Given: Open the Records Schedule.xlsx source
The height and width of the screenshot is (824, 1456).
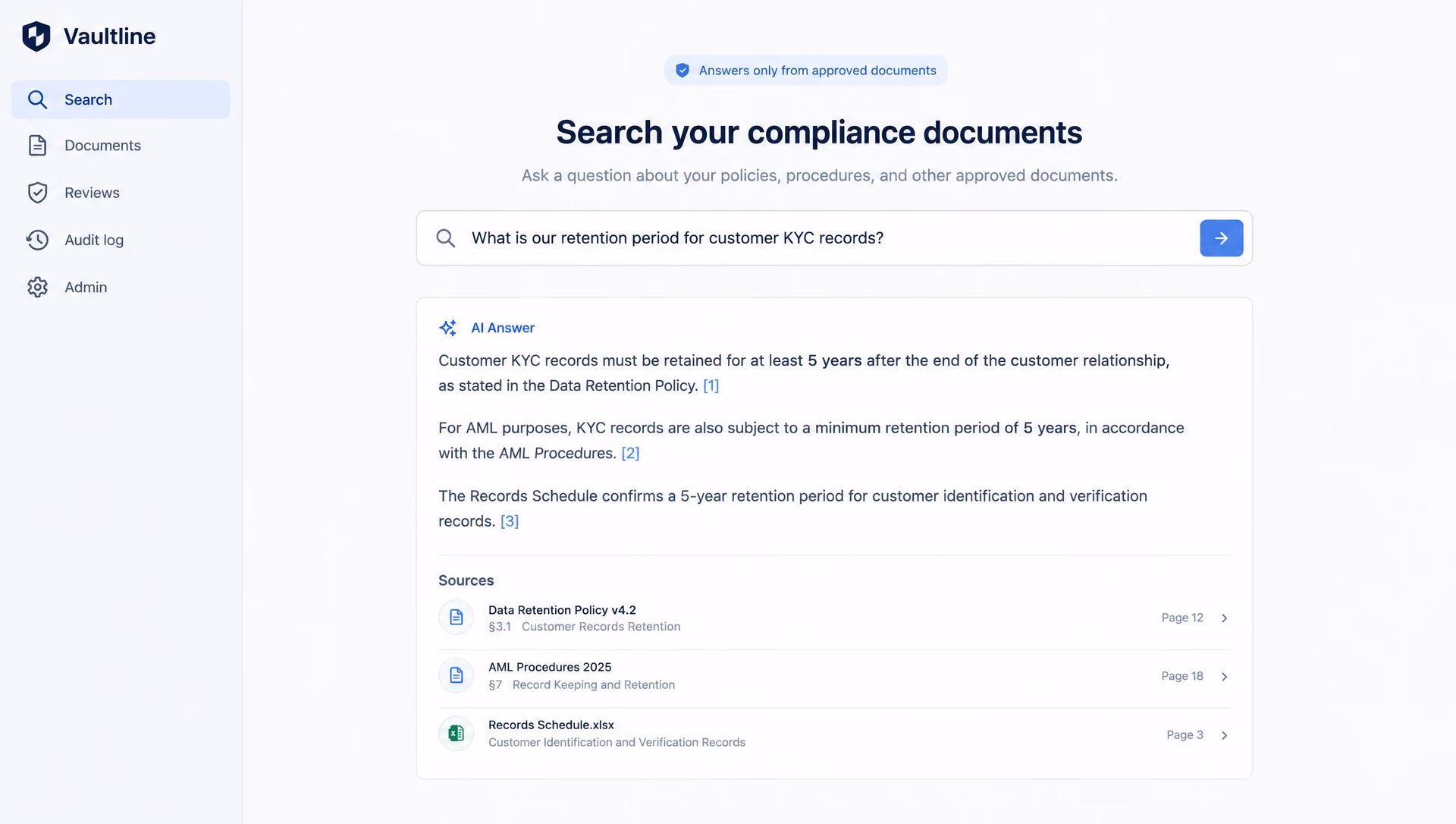Looking at the screenshot, I should [834, 734].
